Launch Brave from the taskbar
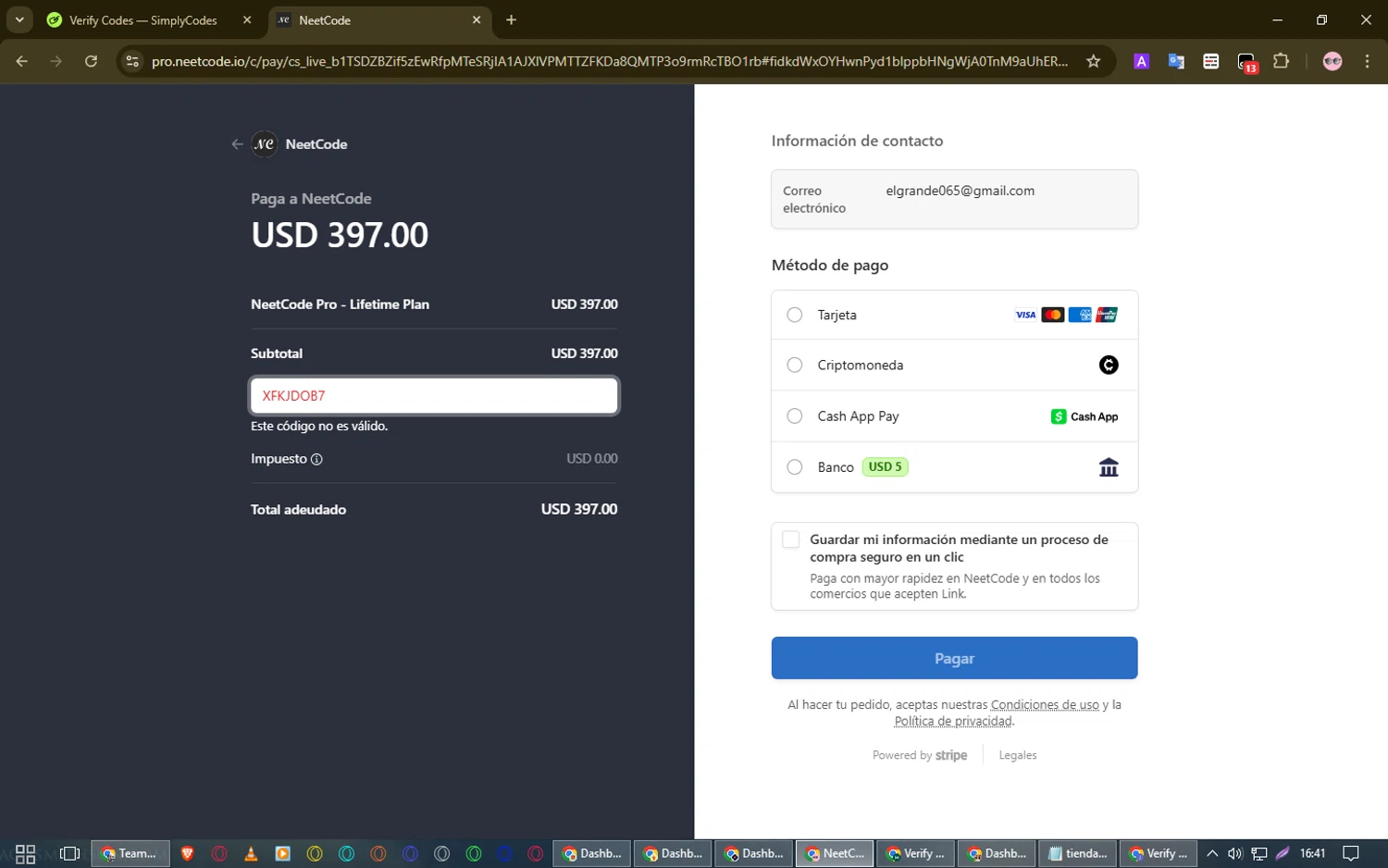Screen dimensions: 1388x868 [188, 853]
